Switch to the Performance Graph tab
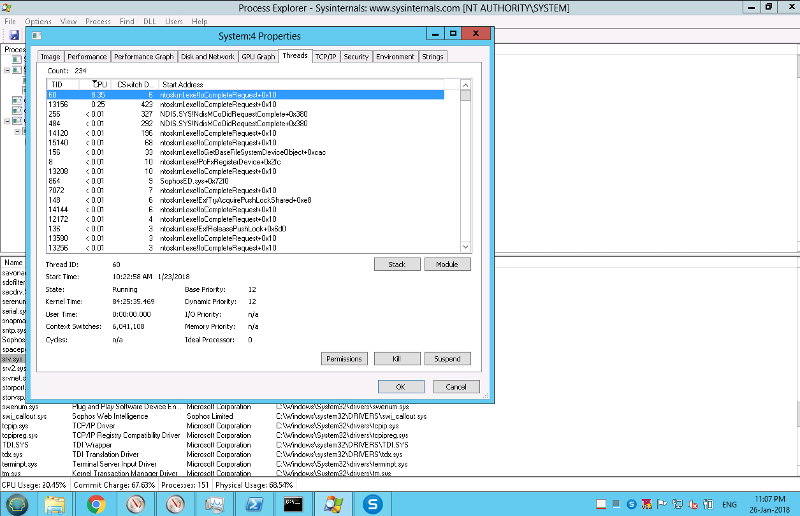Viewport: 800px width, 516px height. (x=144, y=57)
